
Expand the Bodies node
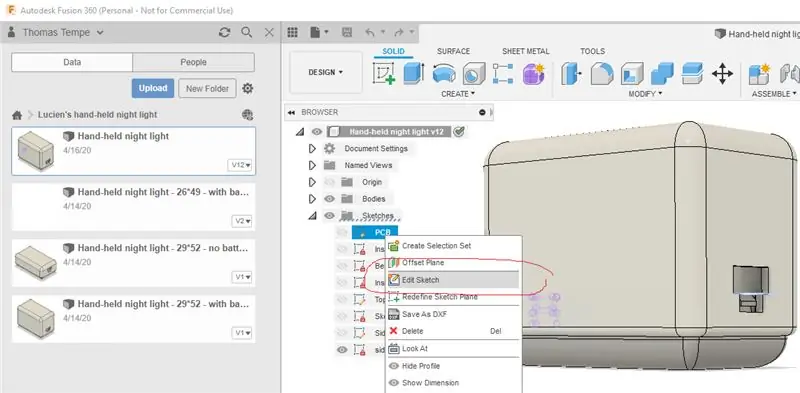312,199
